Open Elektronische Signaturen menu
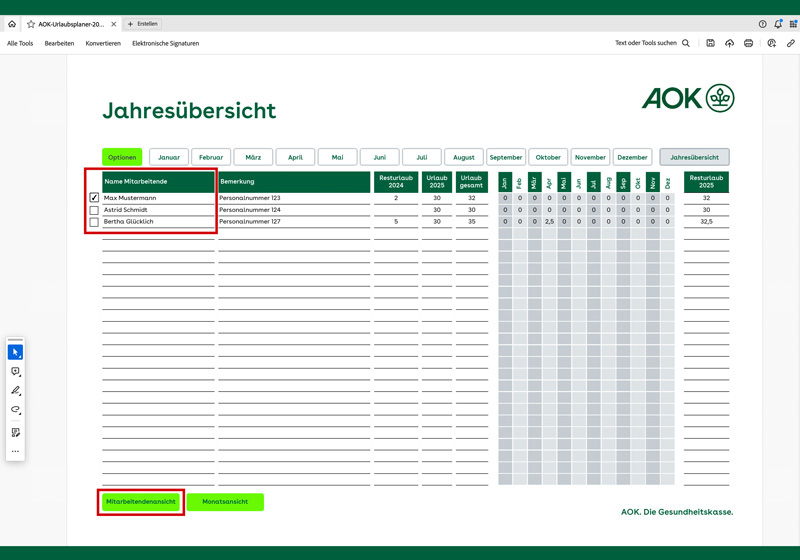The image size is (800, 560). coord(165,43)
